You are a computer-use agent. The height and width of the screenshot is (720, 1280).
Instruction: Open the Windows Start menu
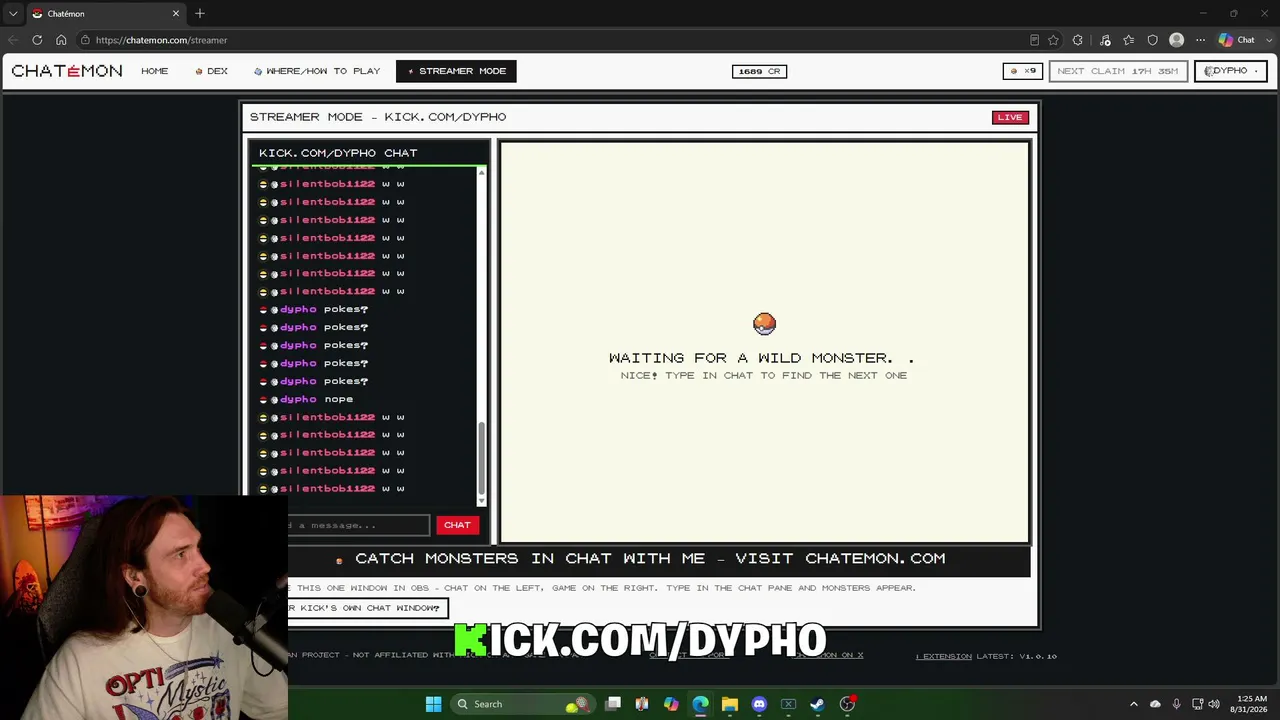click(433, 704)
